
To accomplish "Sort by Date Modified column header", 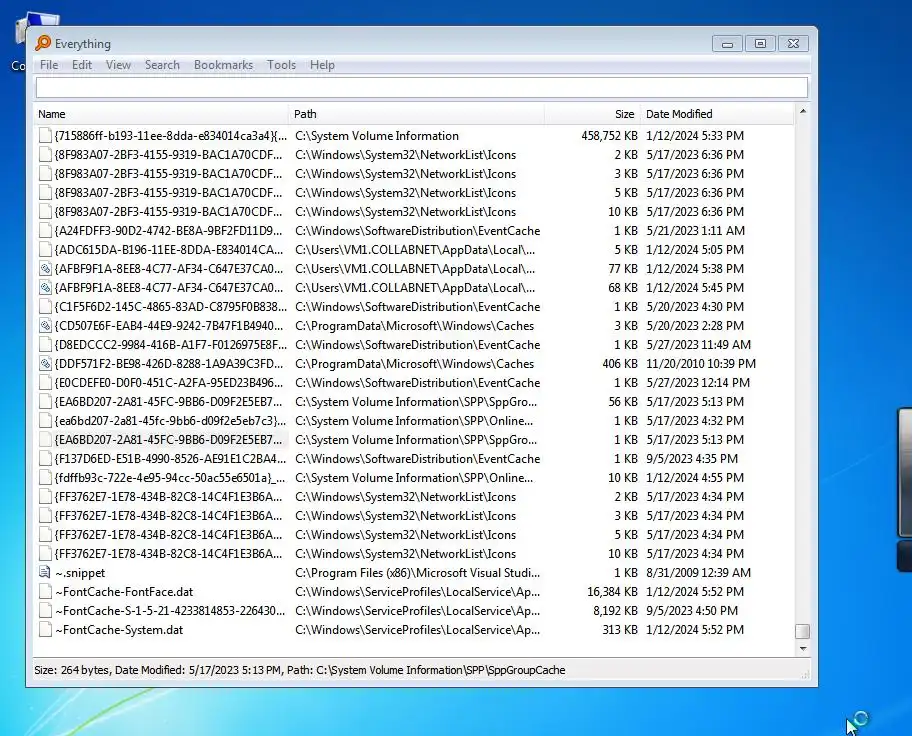I will click(x=717, y=114).
